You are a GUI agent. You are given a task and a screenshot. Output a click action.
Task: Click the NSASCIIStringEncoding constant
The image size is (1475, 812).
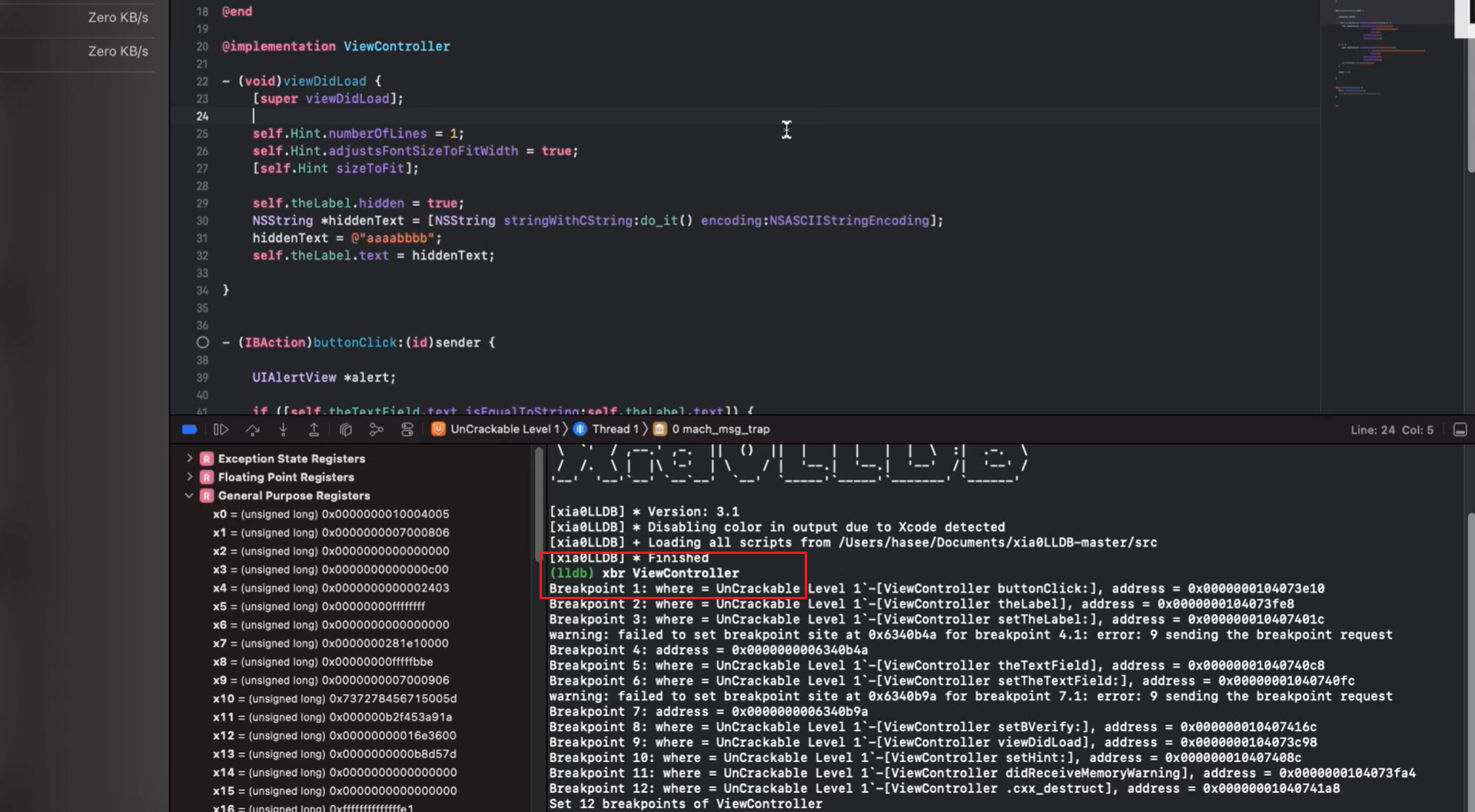tap(849, 220)
